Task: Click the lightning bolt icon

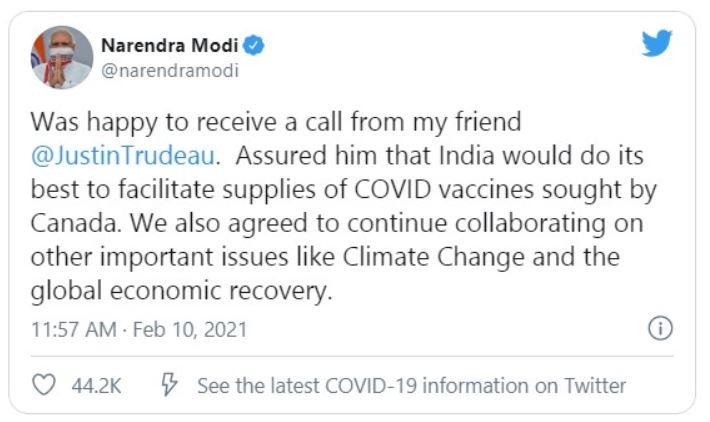Action: click(x=169, y=385)
